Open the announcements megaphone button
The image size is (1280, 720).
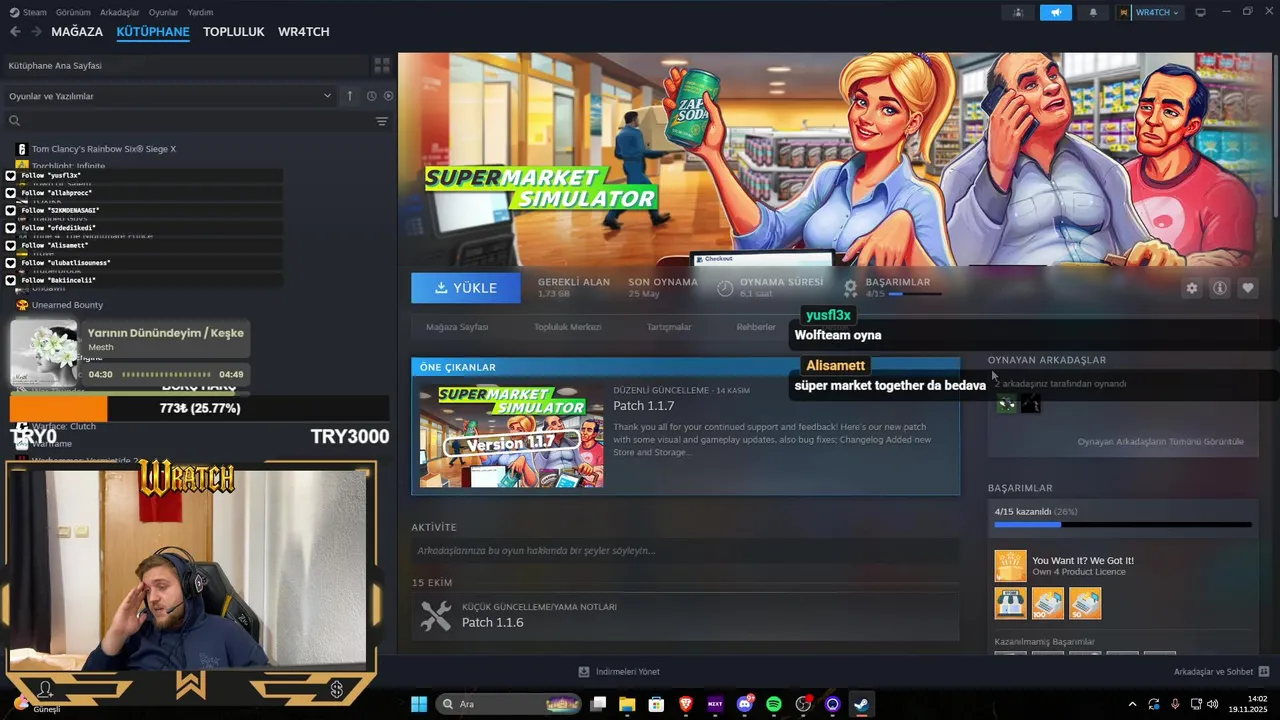tap(1055, 12)
